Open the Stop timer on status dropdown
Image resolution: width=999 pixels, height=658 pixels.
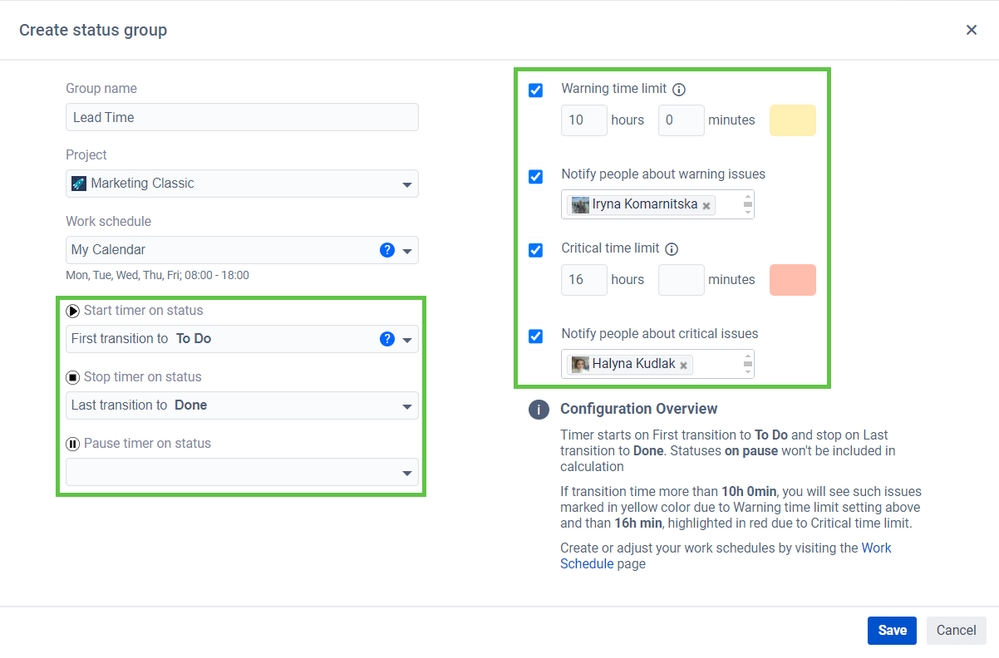pyautogui.click(x=407, y=406)
